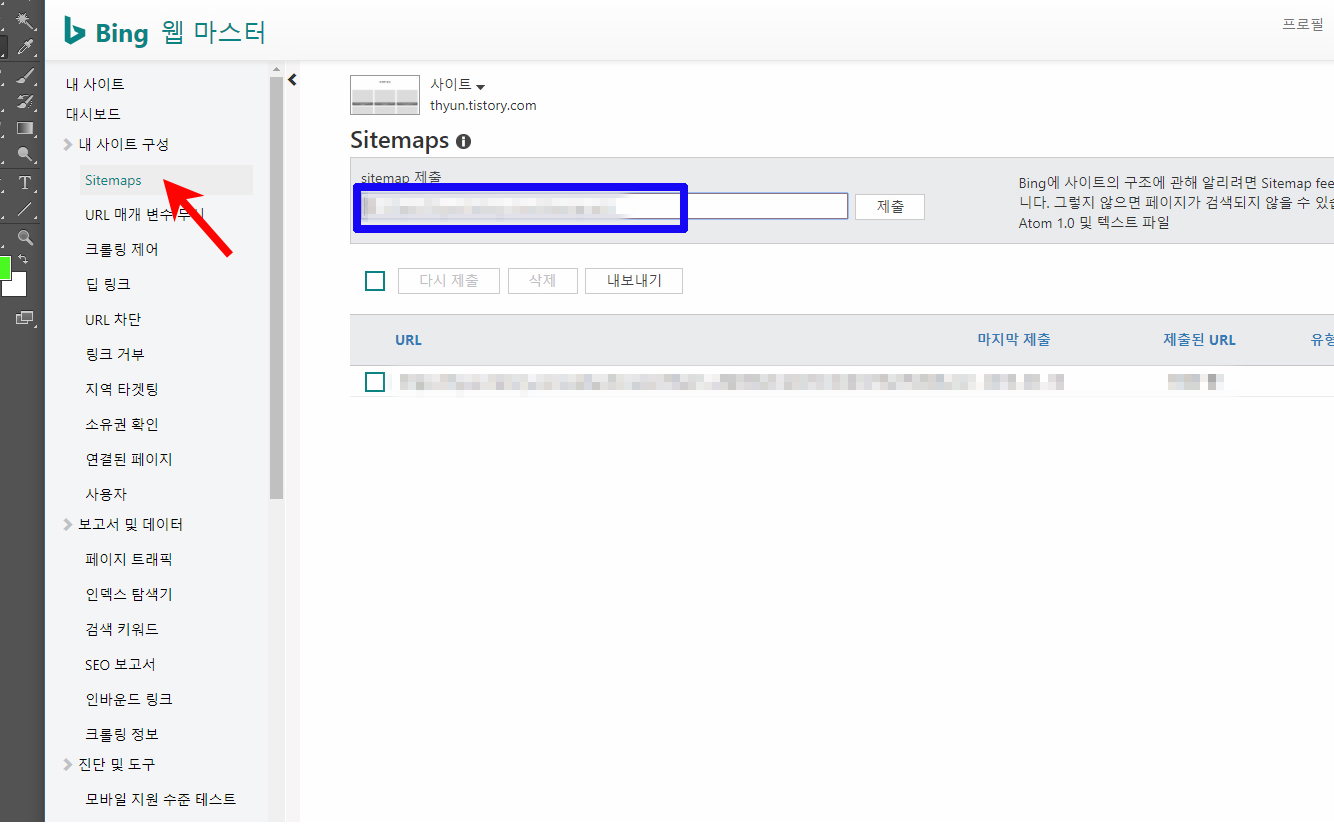Screen dimensions: 1334x824
Task: Open 인바운드 링크 report
Action: [x=129, y=700]
